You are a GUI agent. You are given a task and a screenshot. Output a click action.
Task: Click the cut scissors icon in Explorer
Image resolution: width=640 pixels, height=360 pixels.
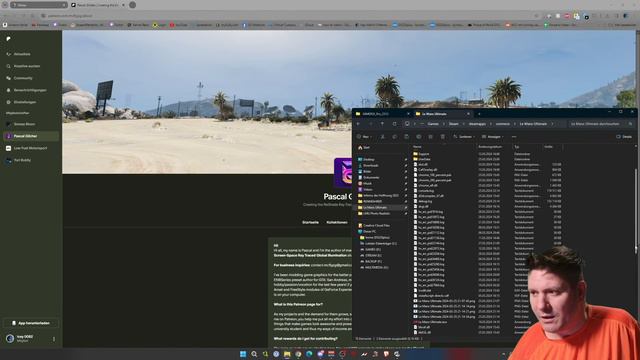(x=382, y=137)
